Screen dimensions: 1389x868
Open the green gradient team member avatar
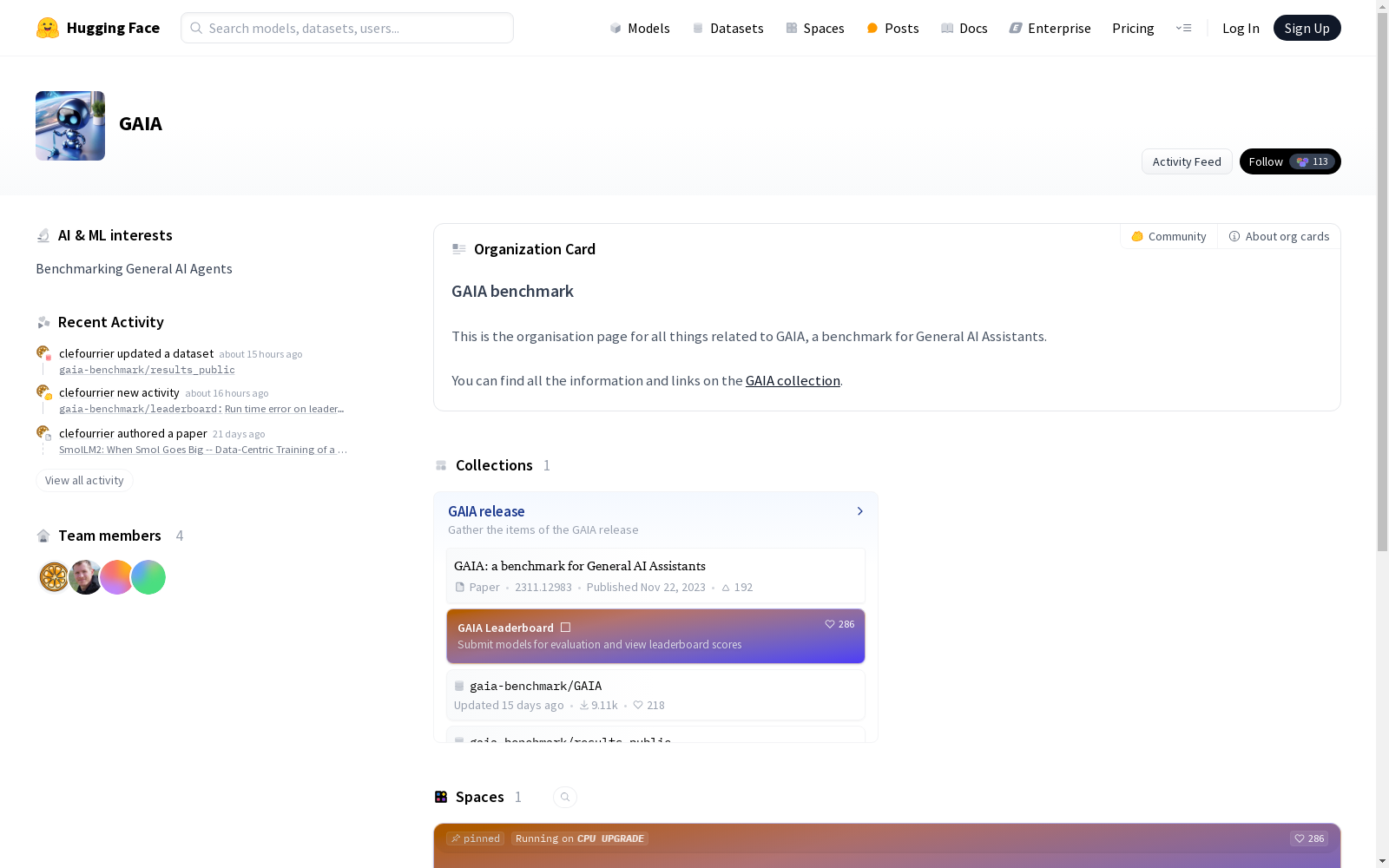(148, 577)
